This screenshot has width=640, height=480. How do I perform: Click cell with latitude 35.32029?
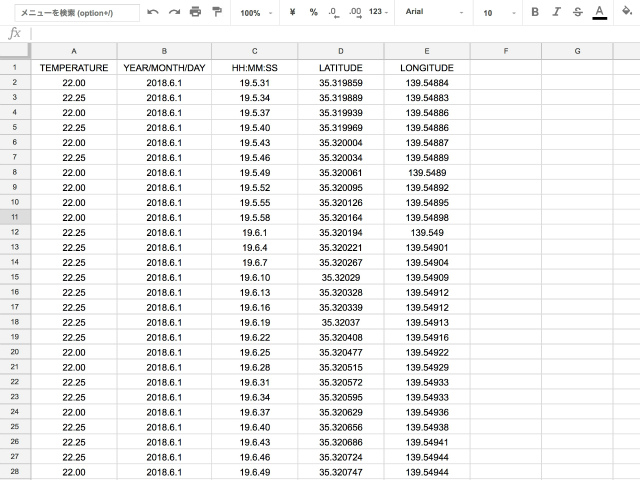pos(341,277)
